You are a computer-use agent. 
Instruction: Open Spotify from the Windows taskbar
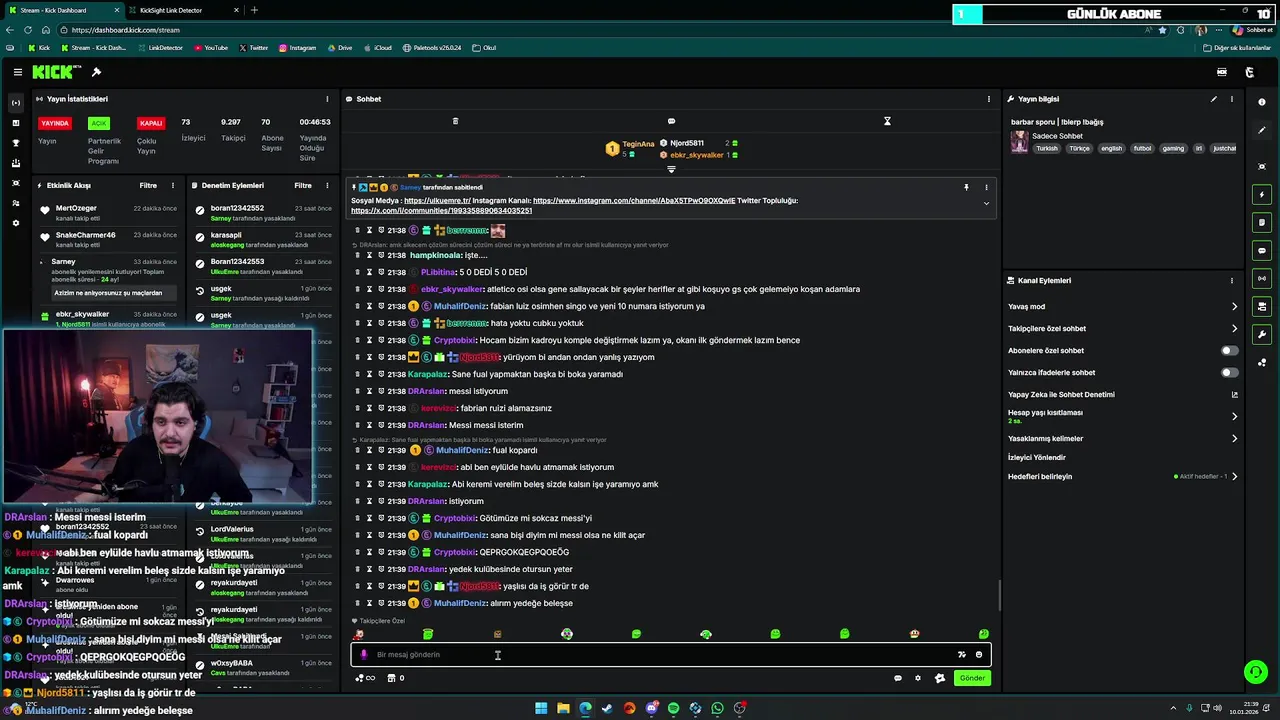tap(673, 708)
